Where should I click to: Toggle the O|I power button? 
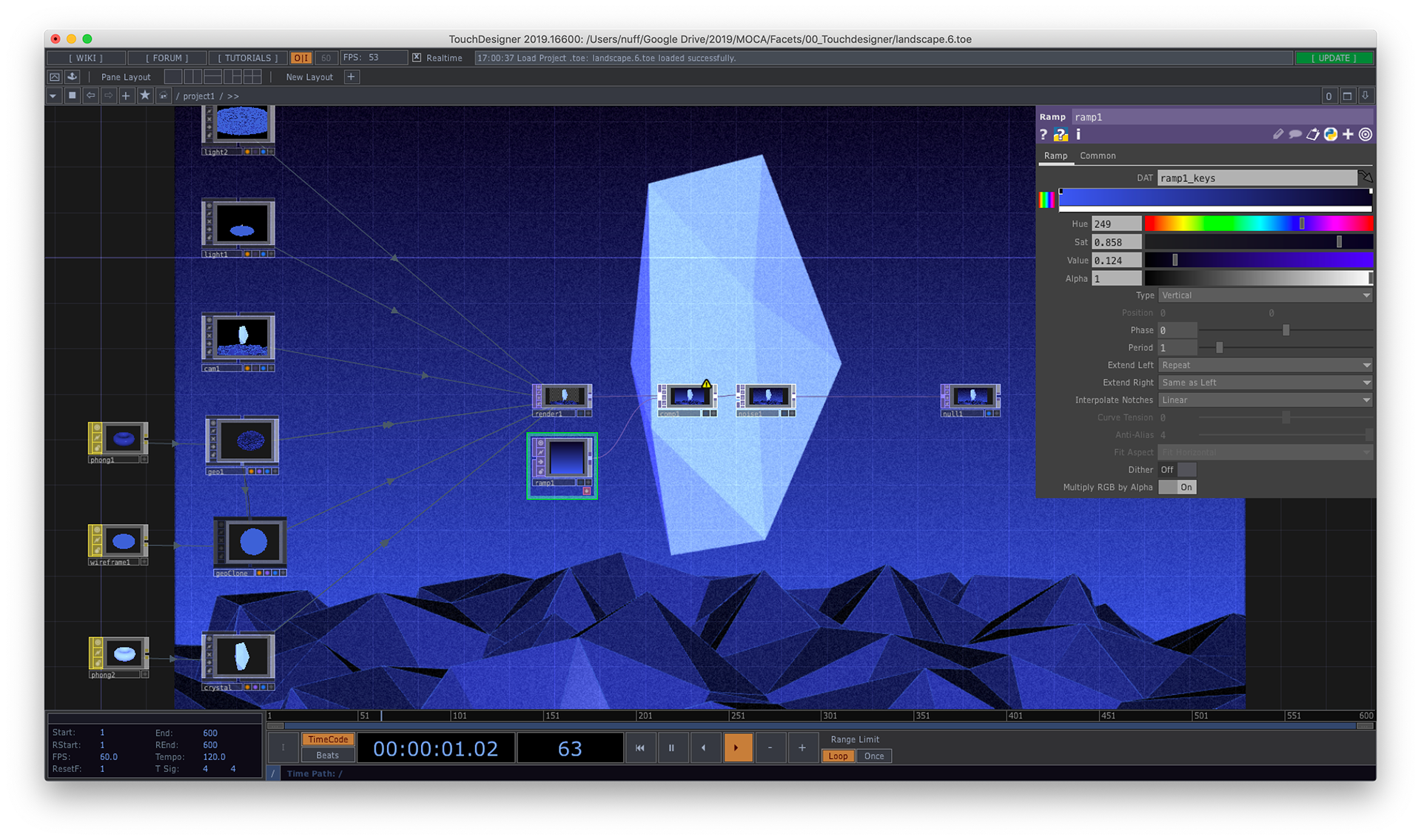click(300, 58)
